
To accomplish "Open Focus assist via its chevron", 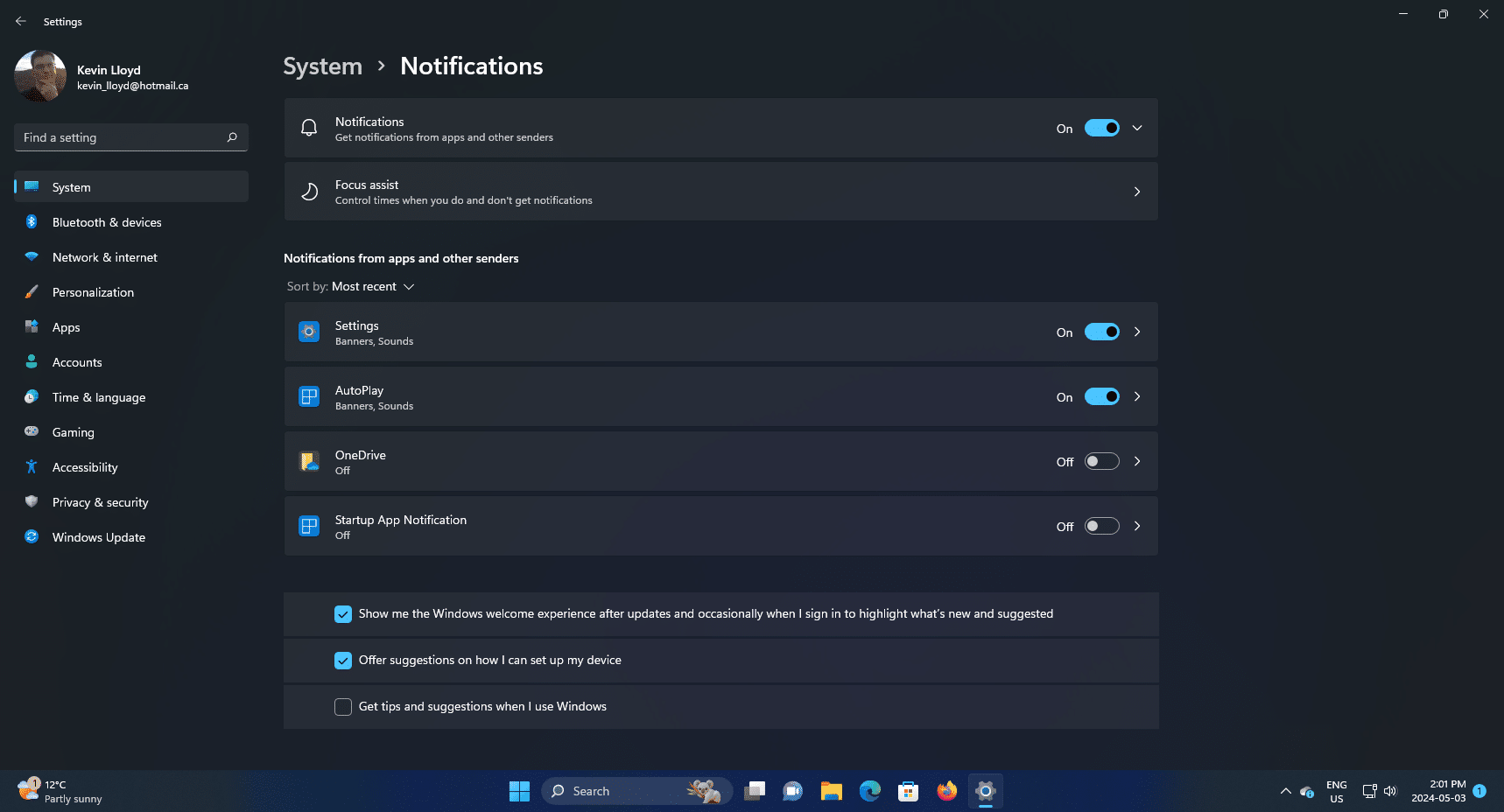I will coord(1137,192).
